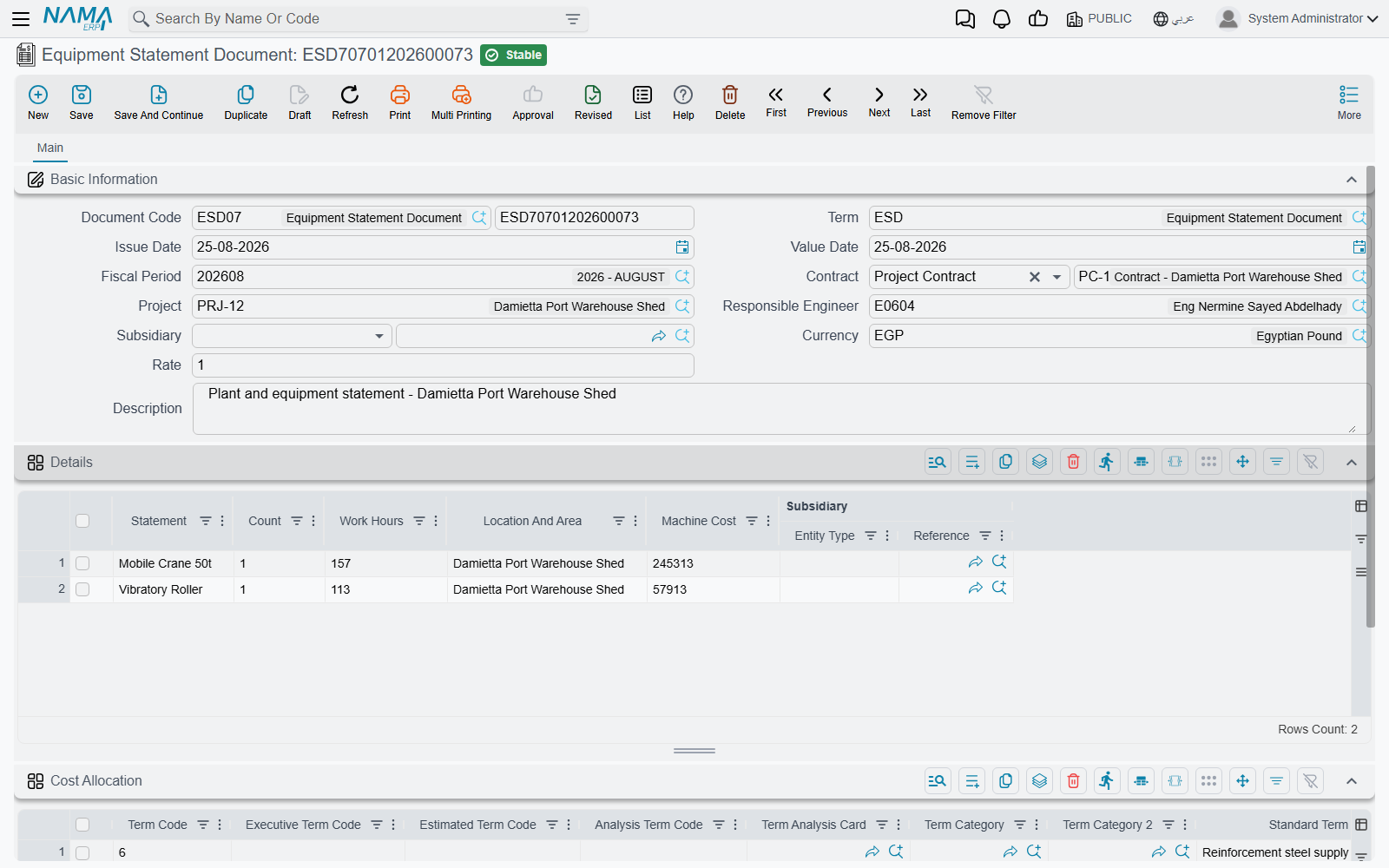Search reference lookup for Vibratory Roller row
1389x868 pixels.
point(999,589)
